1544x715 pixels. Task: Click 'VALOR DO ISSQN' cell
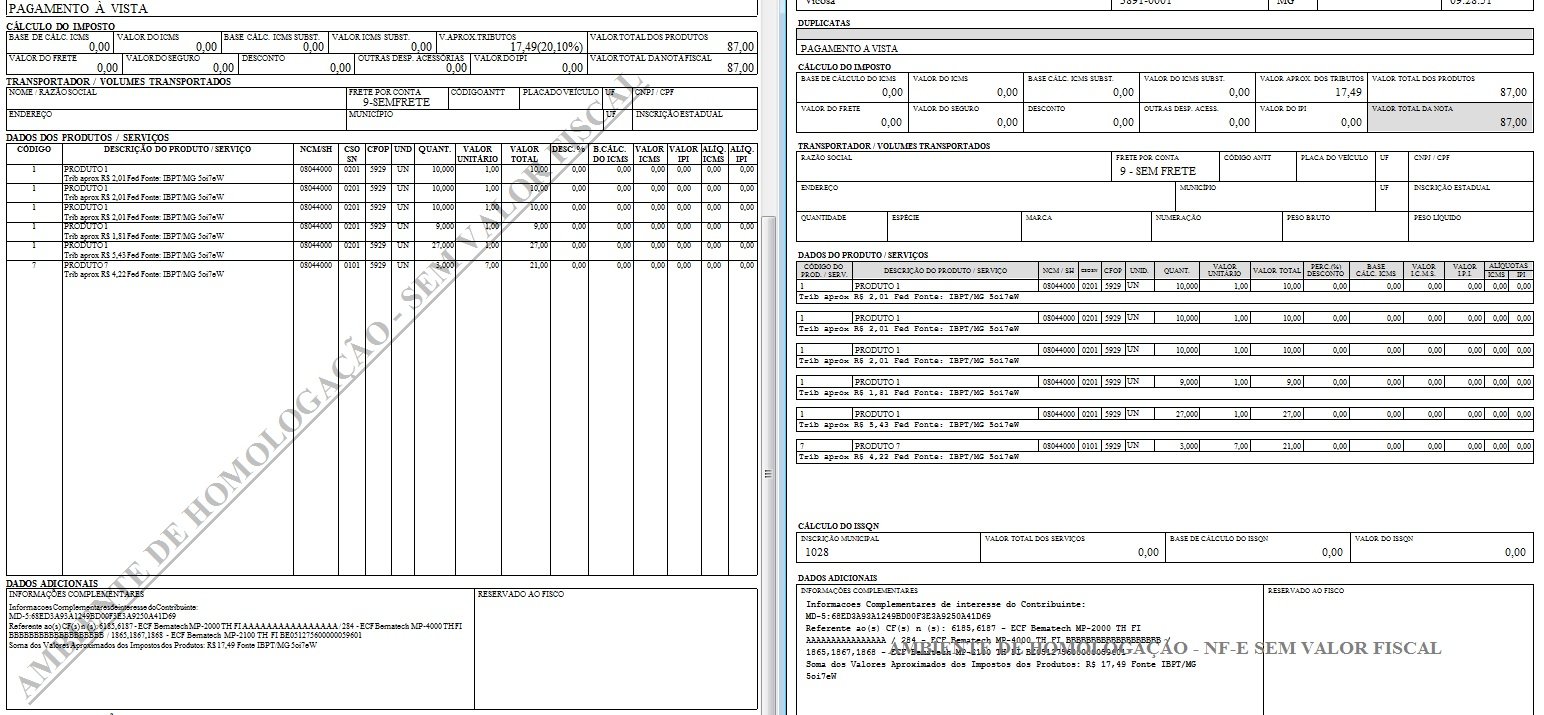(x=1441, y=546)
